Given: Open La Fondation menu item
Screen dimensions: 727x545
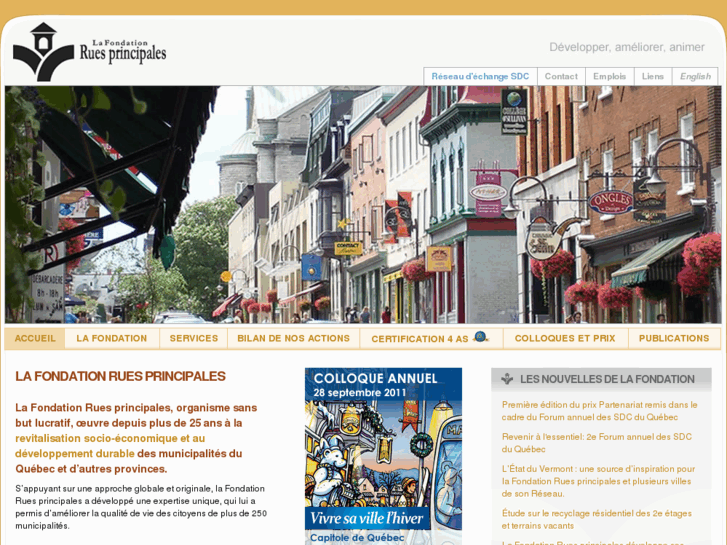Looking at the screenshot, I should click(112, 339).
